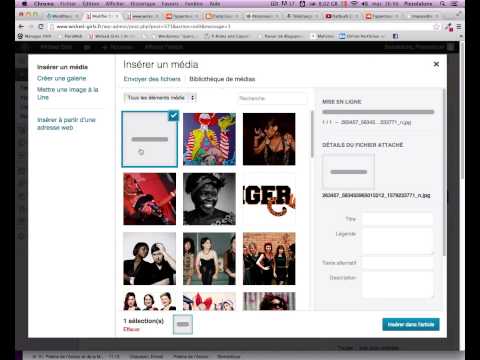480x360 pixels.
Task: Select the red stage performance thumbnail
Action: click(150, 199)
